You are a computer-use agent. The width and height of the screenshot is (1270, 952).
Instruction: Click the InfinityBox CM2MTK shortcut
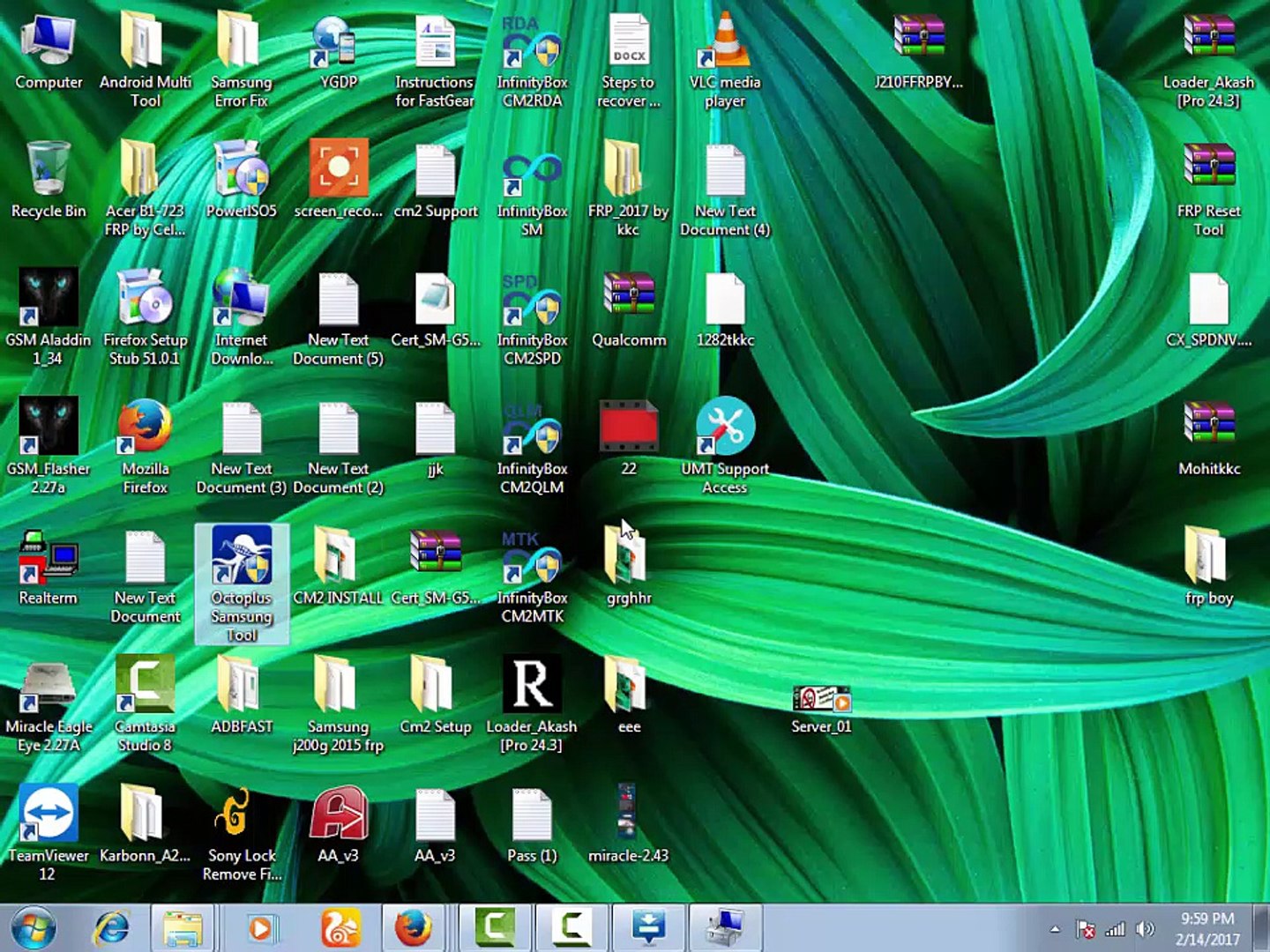[532, 557]
